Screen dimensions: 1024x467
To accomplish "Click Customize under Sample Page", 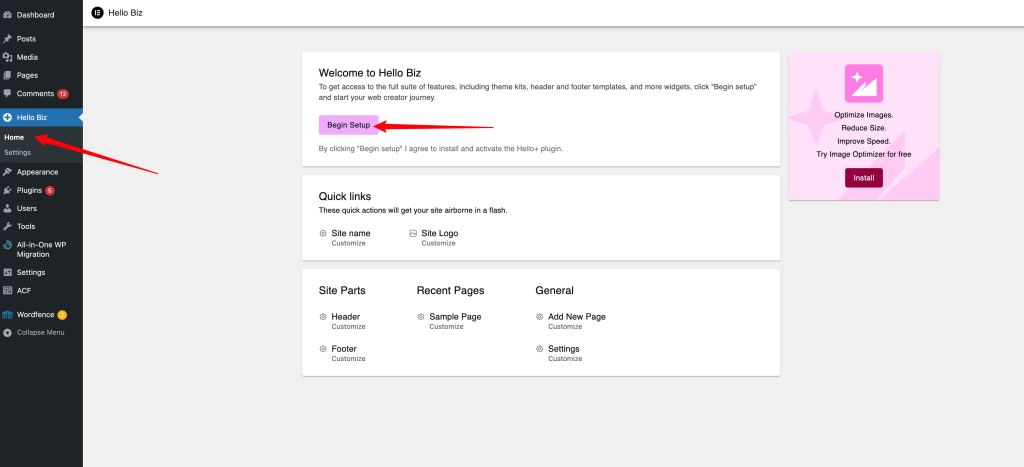I will click(x=446, y=327).
